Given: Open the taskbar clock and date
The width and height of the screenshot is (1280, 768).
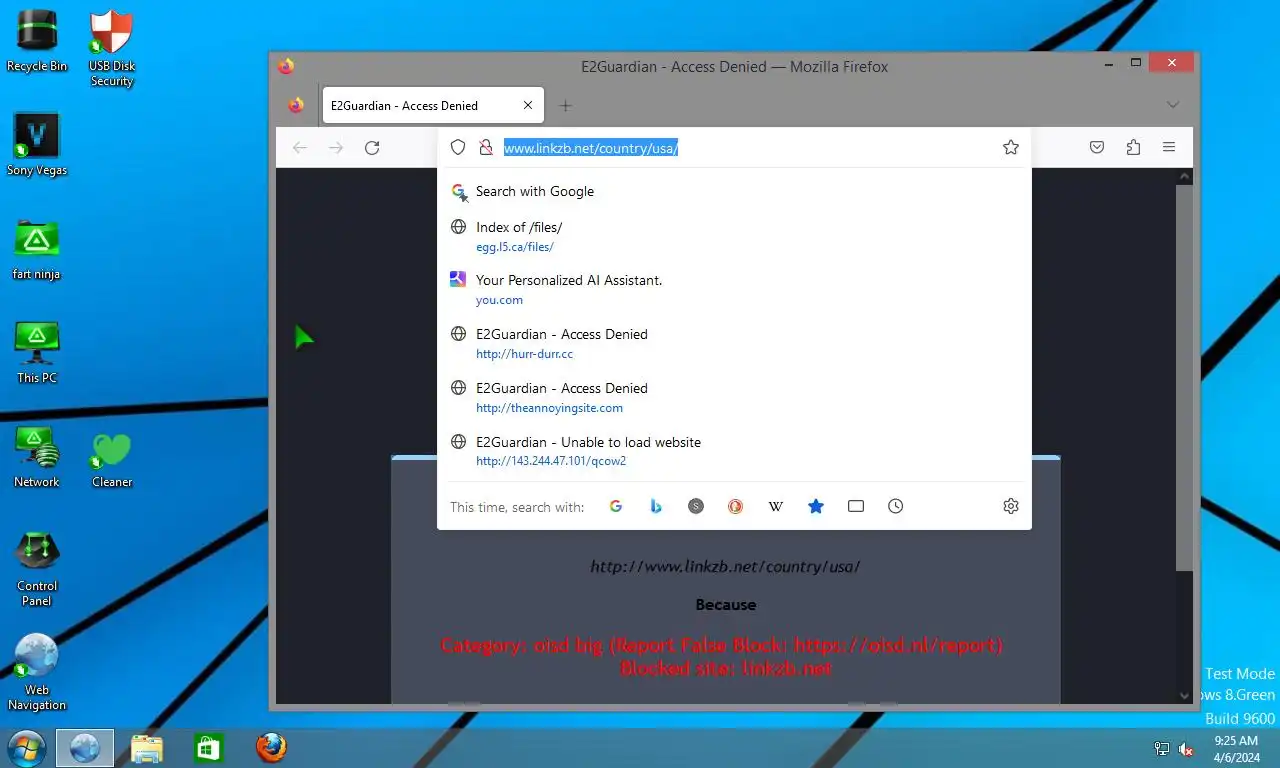Looking at the screenshot, I should [1236, 748].
